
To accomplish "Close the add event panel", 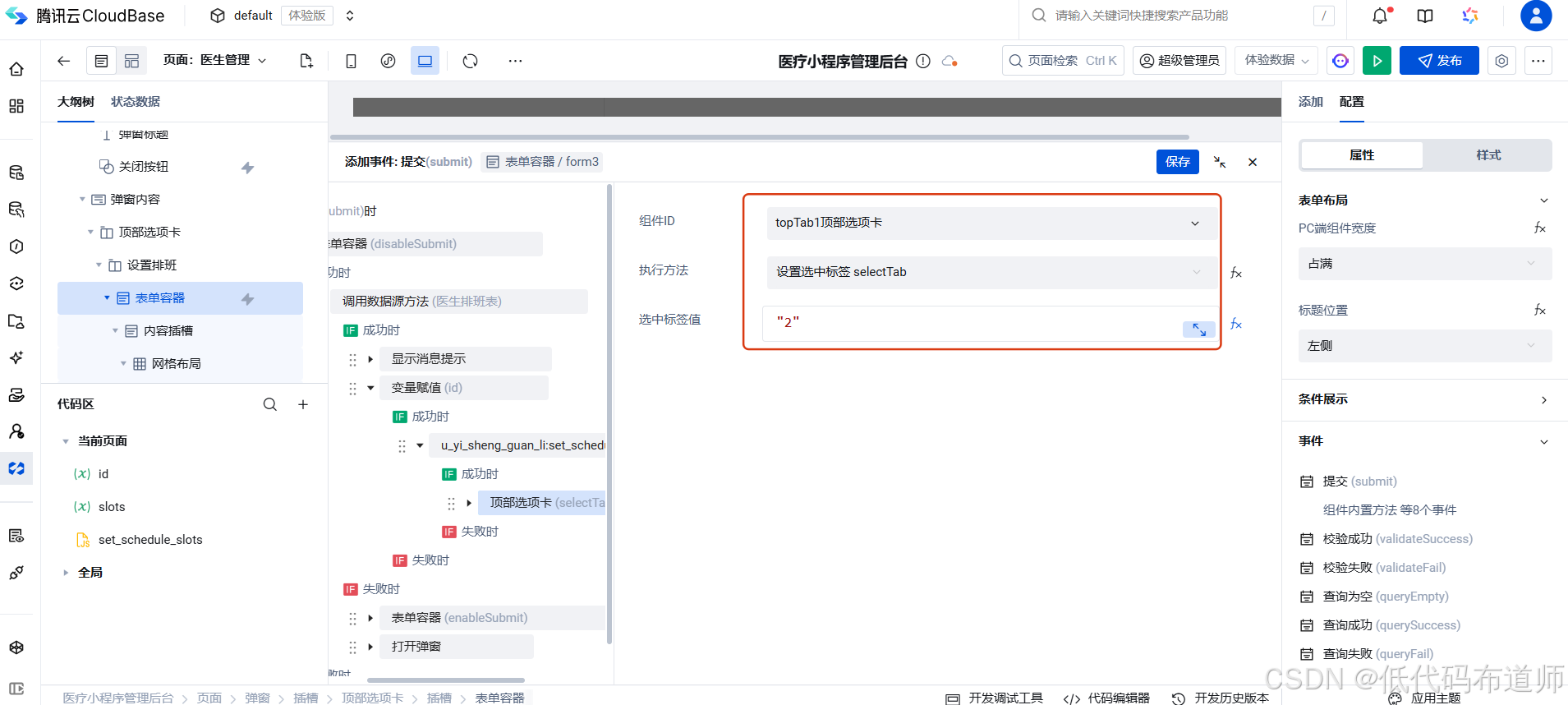I will (x=1253, y=162).
